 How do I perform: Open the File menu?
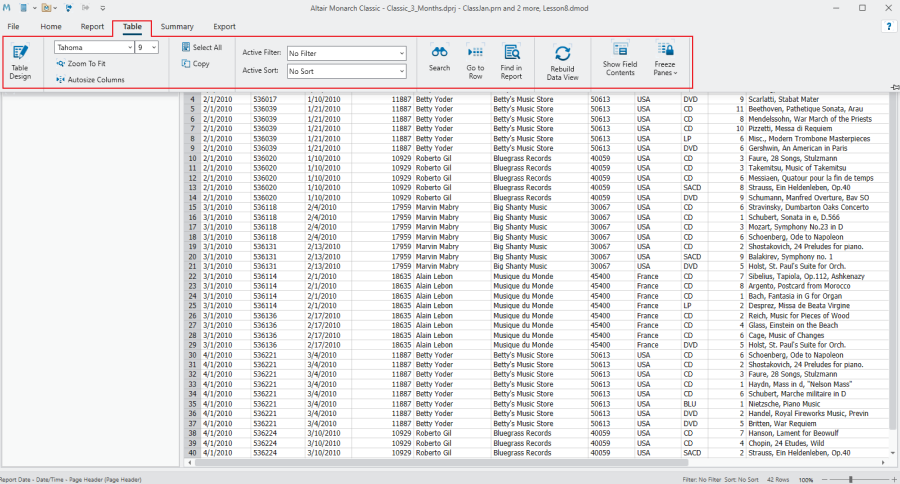coord(14,26)
